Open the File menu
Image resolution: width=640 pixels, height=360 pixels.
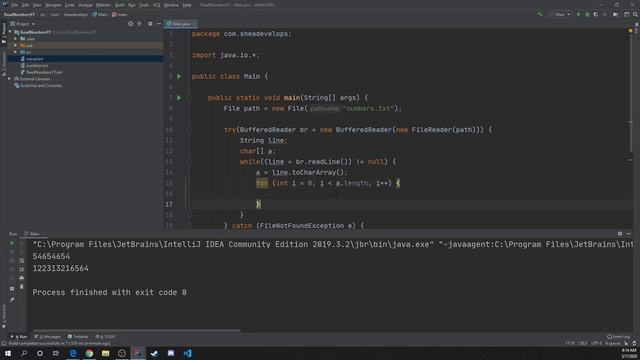click(x=15, y=5)
